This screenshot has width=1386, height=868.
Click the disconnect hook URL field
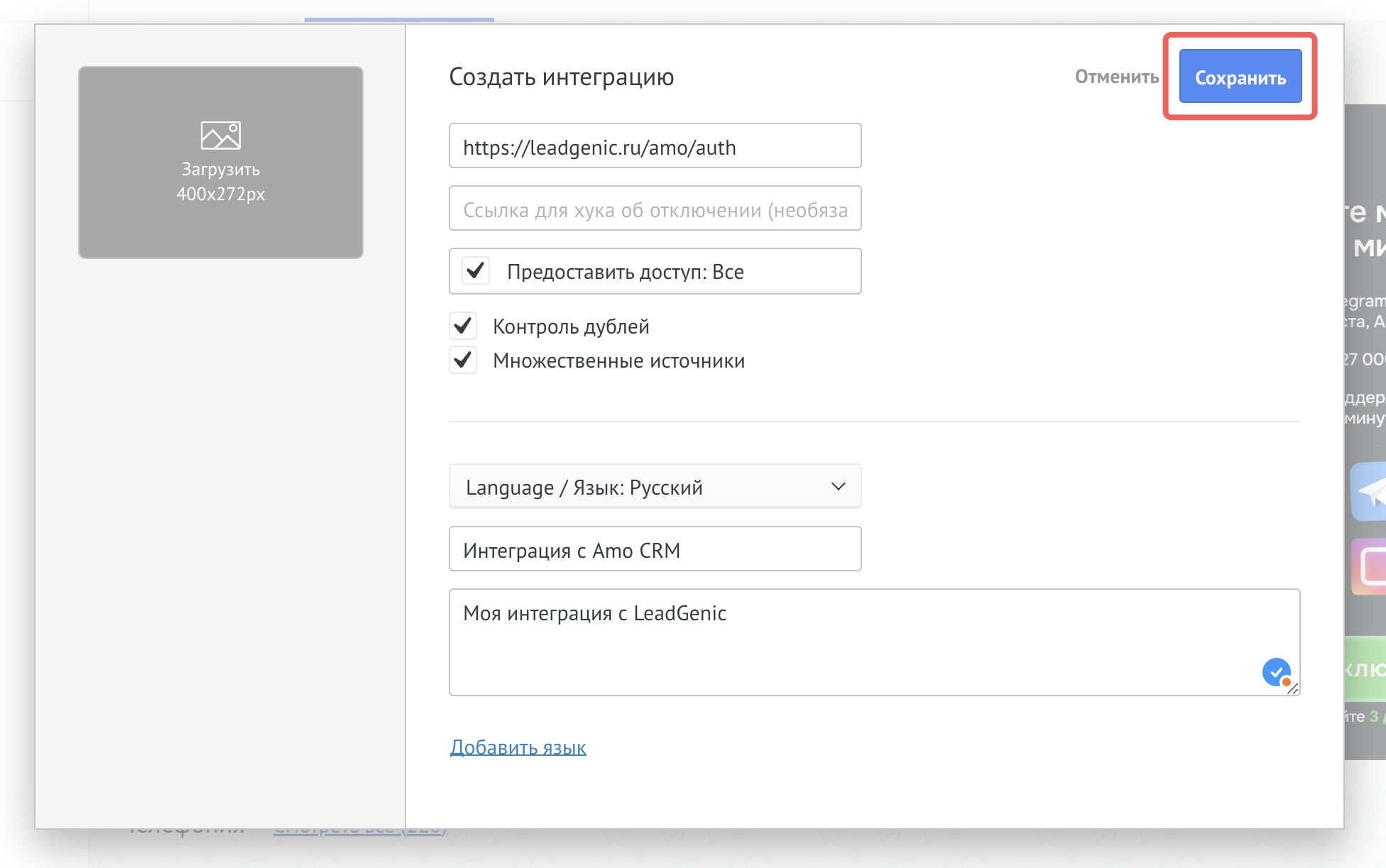point(655,209)
